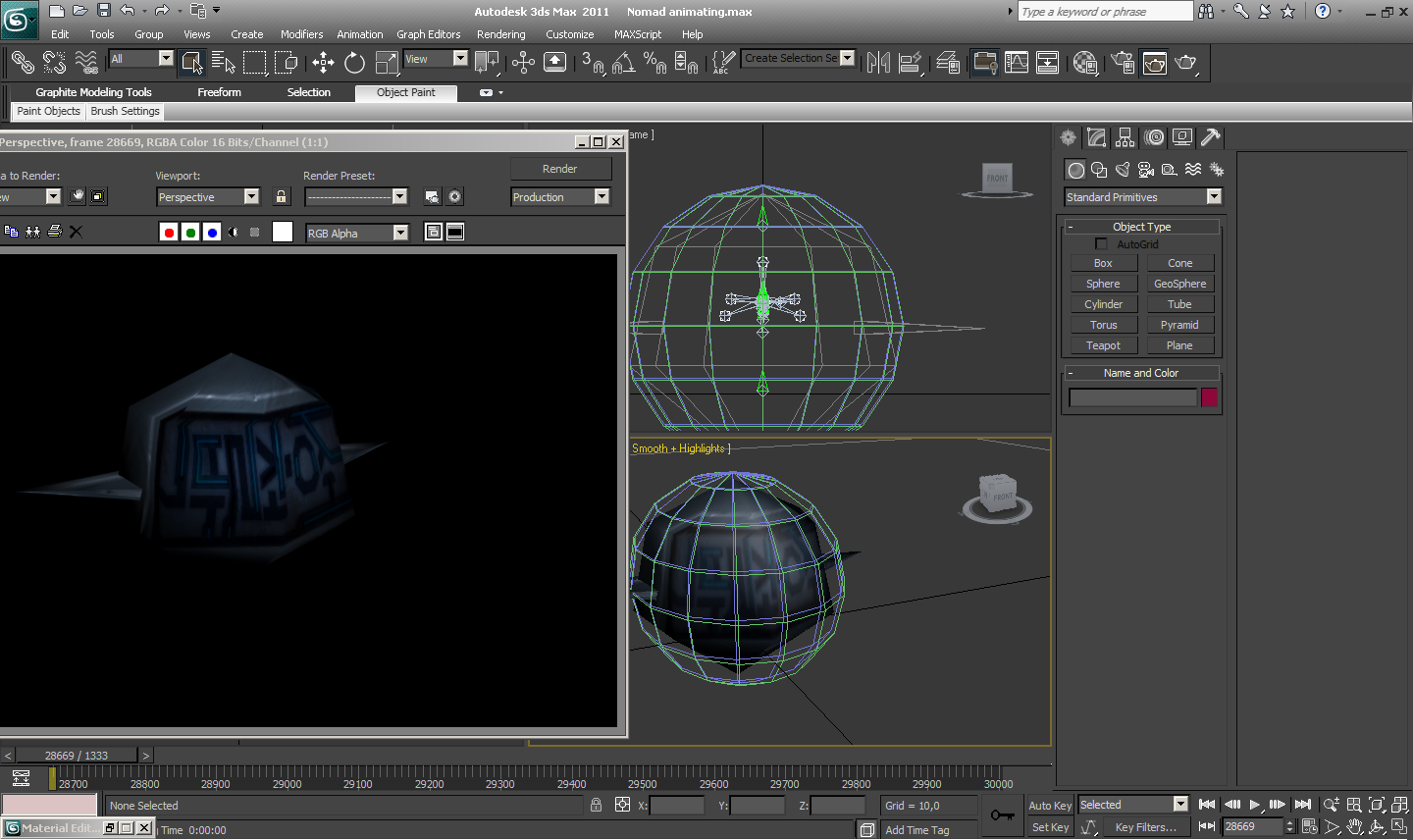Click Render Production teapot icon
The width and height of the screenshot is (1413, 840).
[1186, 63]
